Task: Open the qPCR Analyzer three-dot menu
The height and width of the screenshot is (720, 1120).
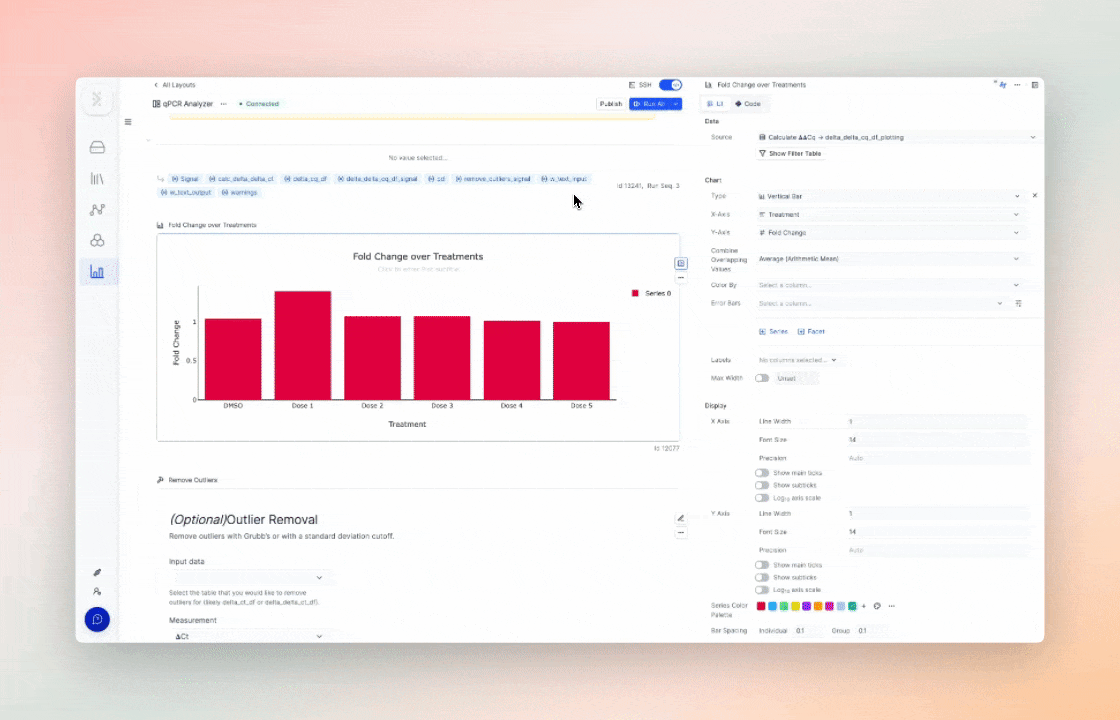Action: tap(224, 104)
